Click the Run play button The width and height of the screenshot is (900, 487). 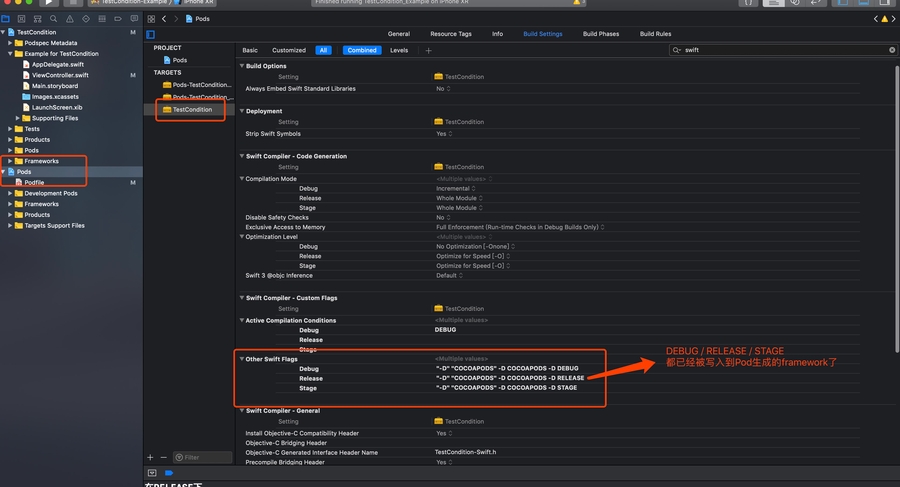click(x=50, y=3)
